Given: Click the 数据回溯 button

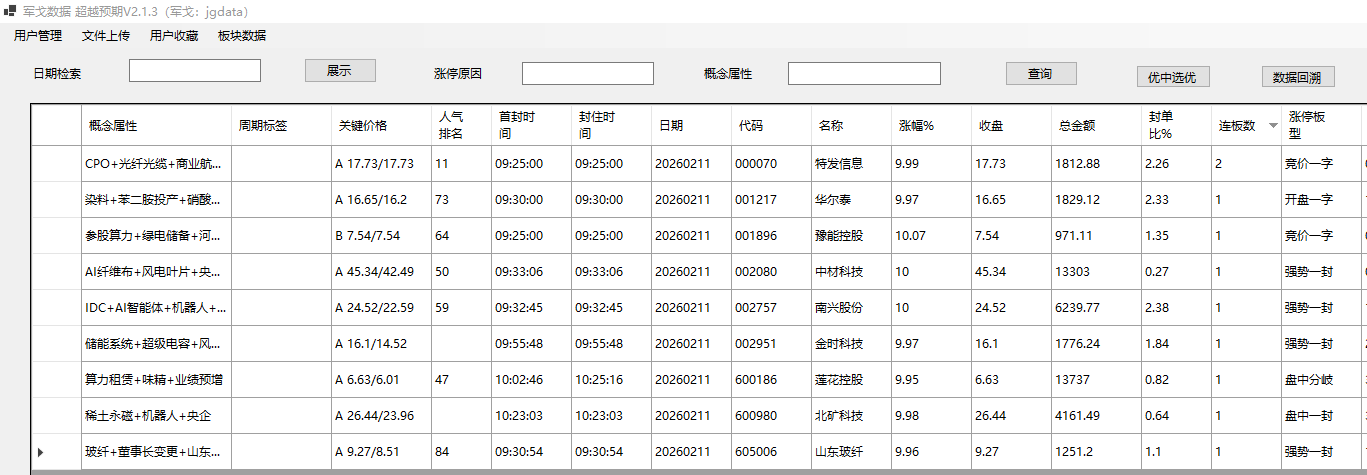Looking at the screenshot, I should point(1298,77).
